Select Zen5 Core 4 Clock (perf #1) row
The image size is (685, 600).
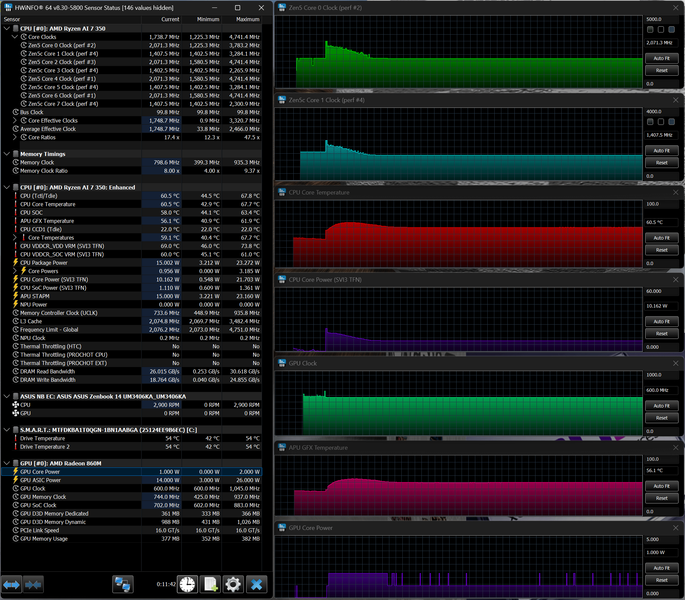(131, 79)
